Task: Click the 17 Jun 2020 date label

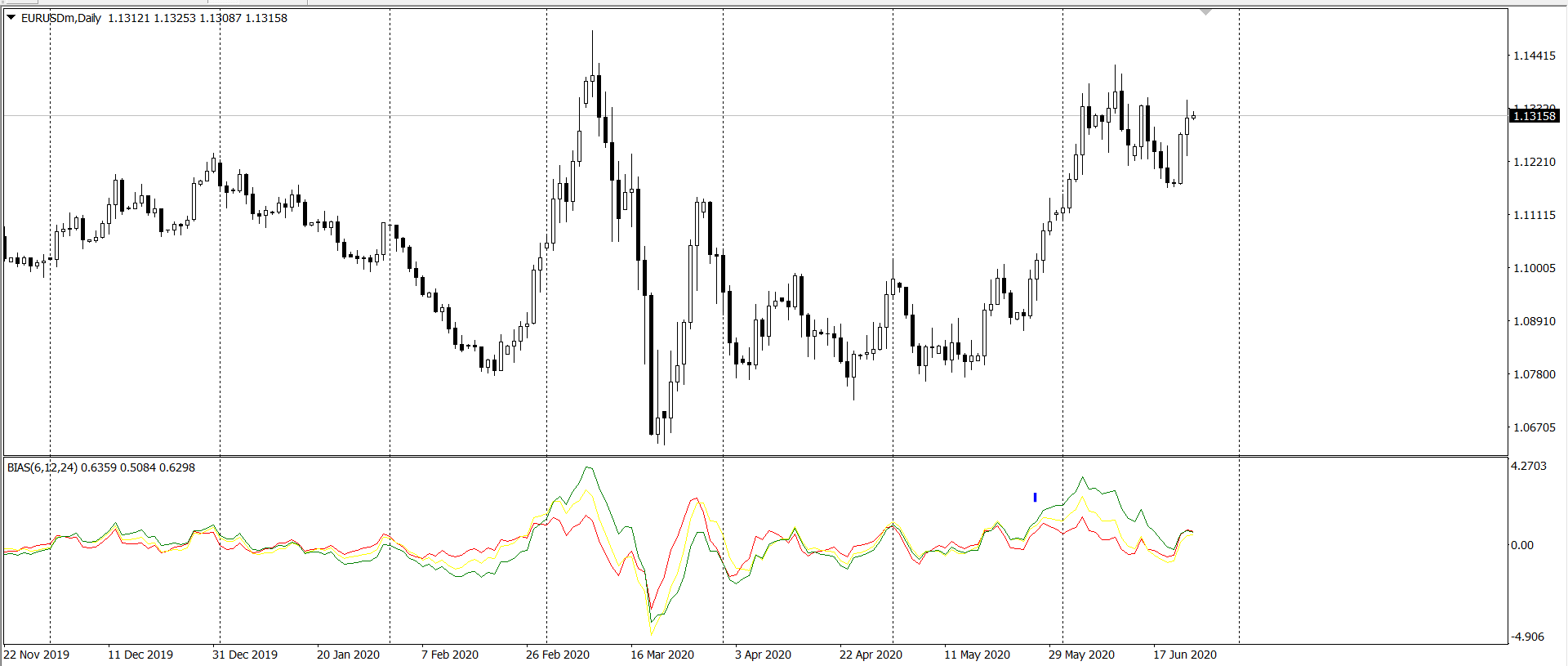Action: click(x=1185, y=655)
